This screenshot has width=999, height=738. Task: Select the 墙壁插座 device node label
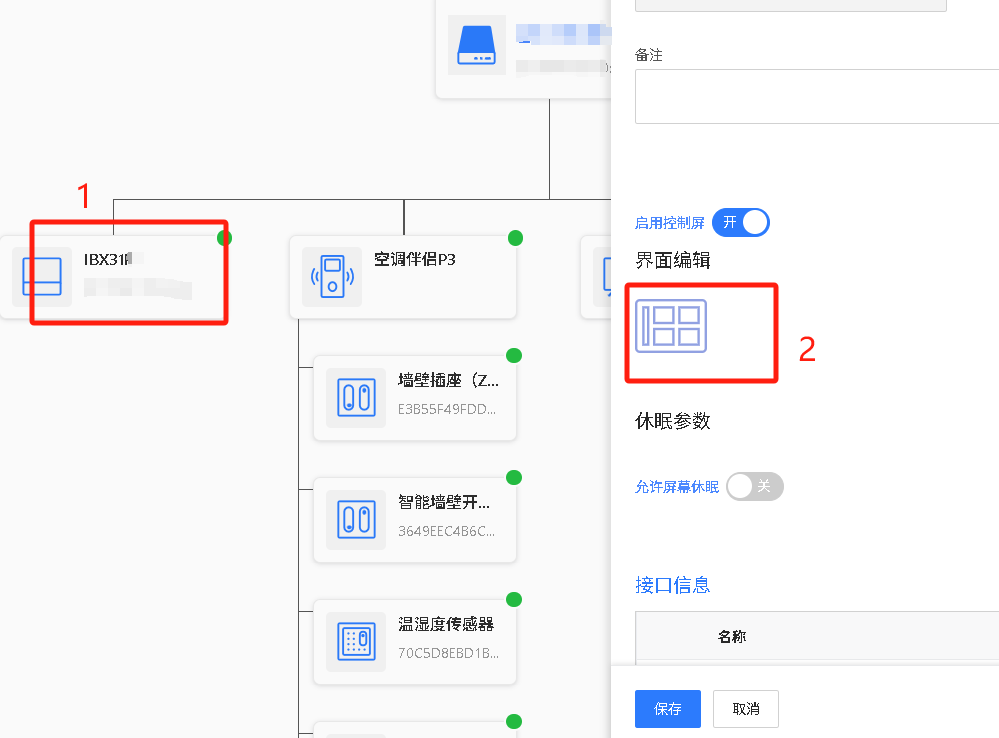click(x=446, y=380)
